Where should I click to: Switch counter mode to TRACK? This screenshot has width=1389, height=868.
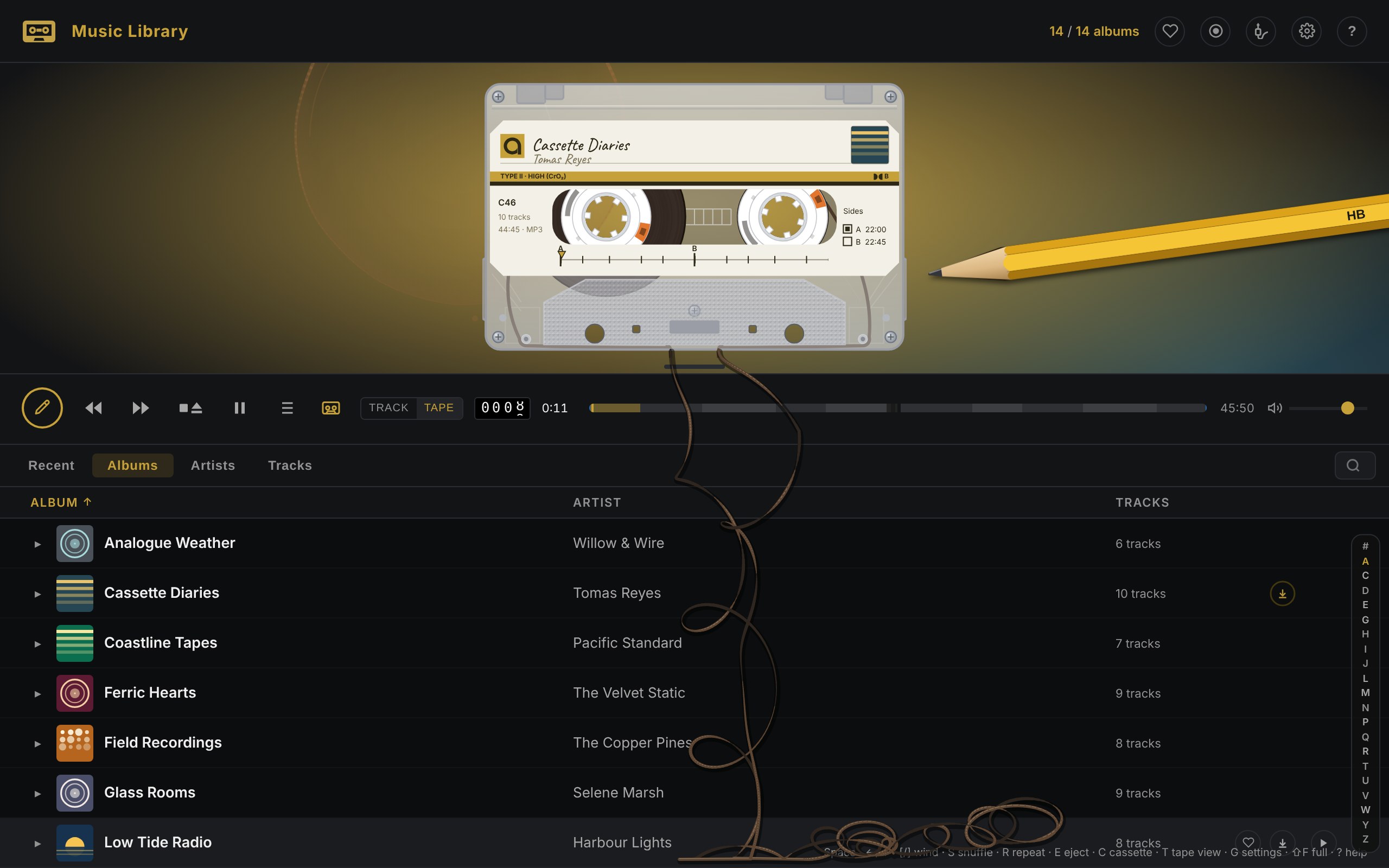coord(388,407)
